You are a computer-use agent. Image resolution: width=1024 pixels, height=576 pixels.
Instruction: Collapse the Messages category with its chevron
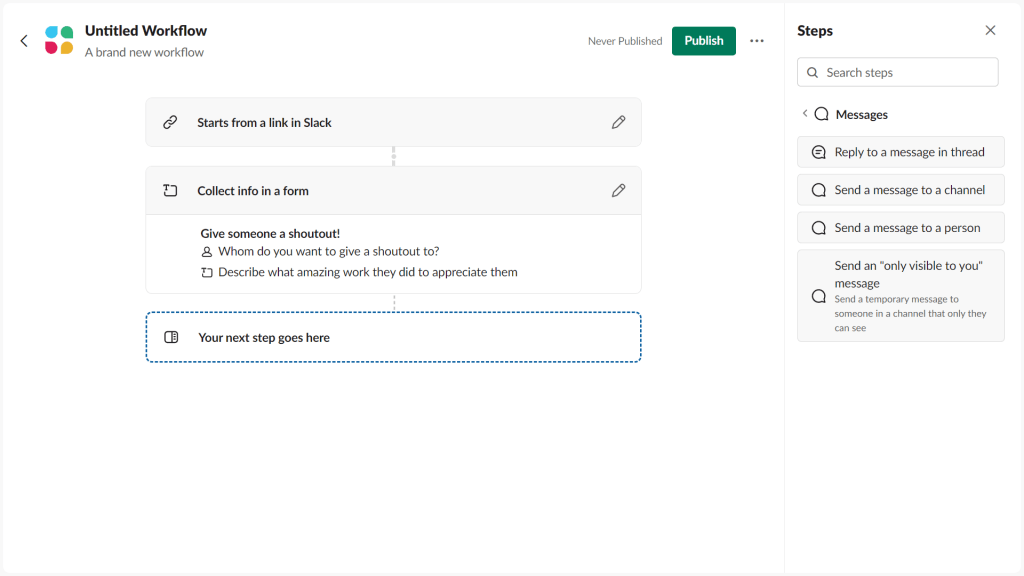point(806,114)
